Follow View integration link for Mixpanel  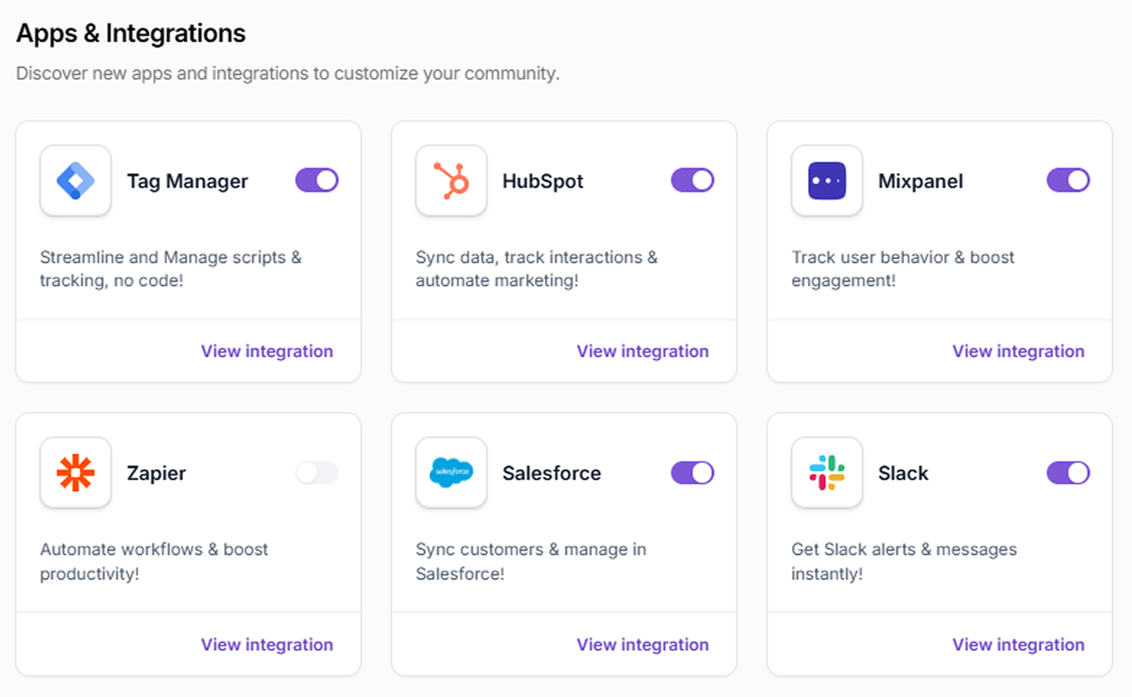(x=1018, y=351)
